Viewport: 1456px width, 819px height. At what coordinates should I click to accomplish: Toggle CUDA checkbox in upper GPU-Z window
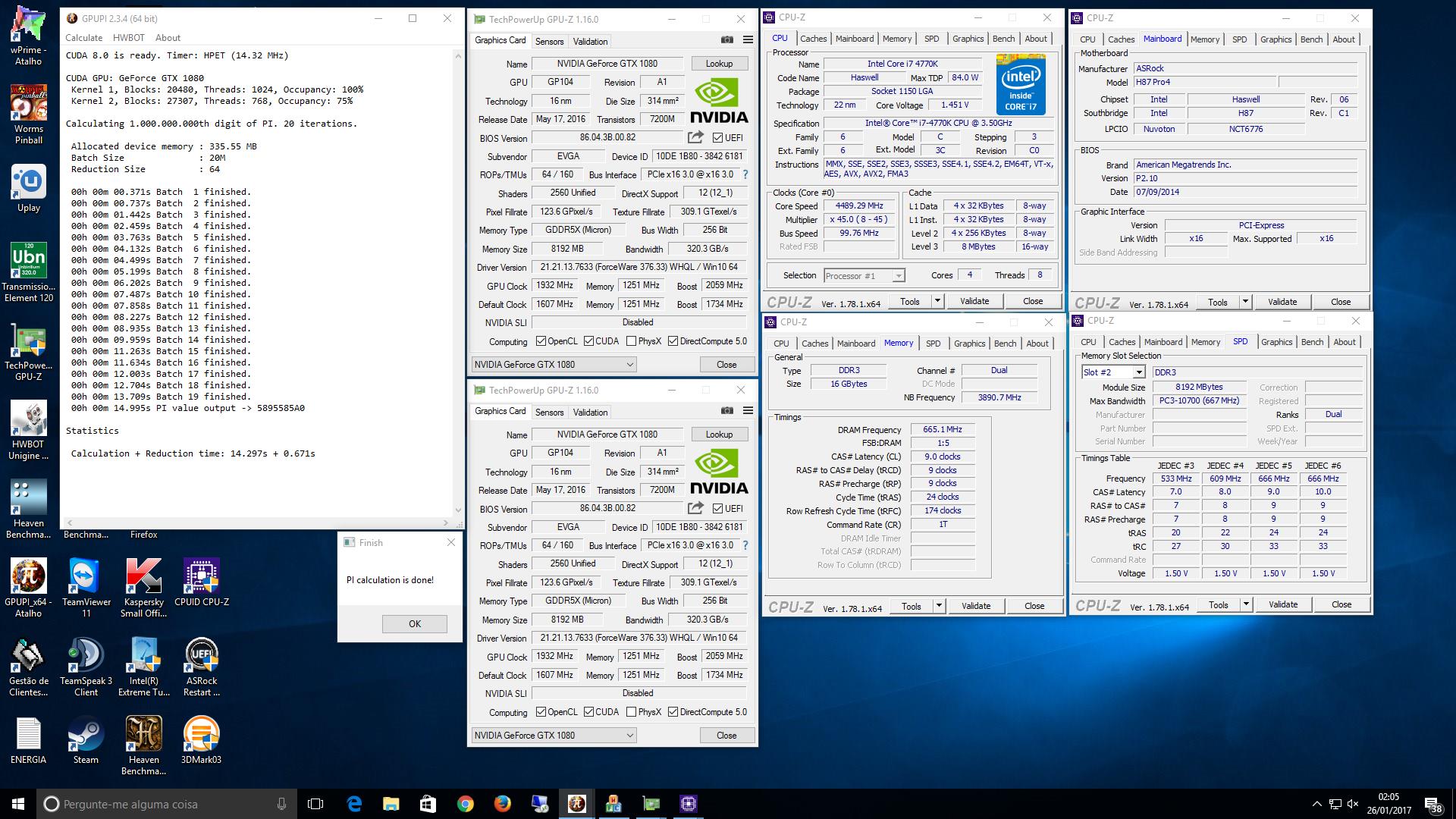(x=588, y=341)
